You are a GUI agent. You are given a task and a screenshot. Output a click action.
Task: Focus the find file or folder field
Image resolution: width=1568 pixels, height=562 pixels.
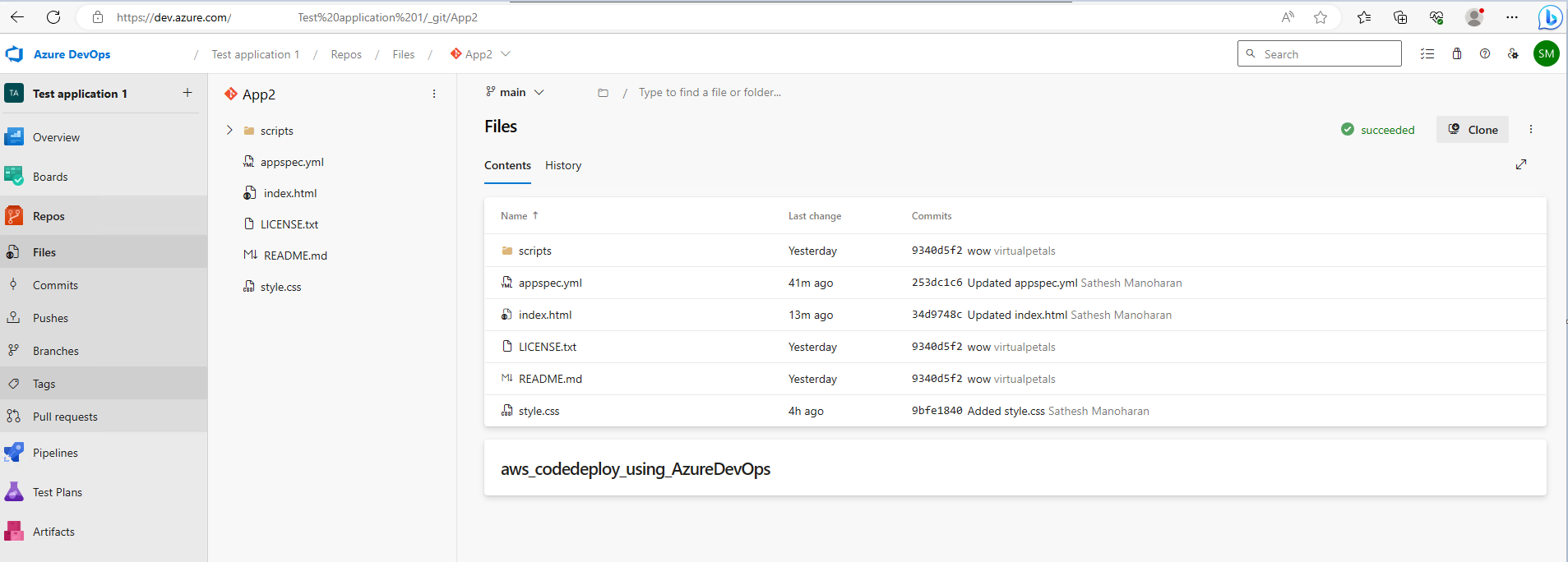click(710, 92)
